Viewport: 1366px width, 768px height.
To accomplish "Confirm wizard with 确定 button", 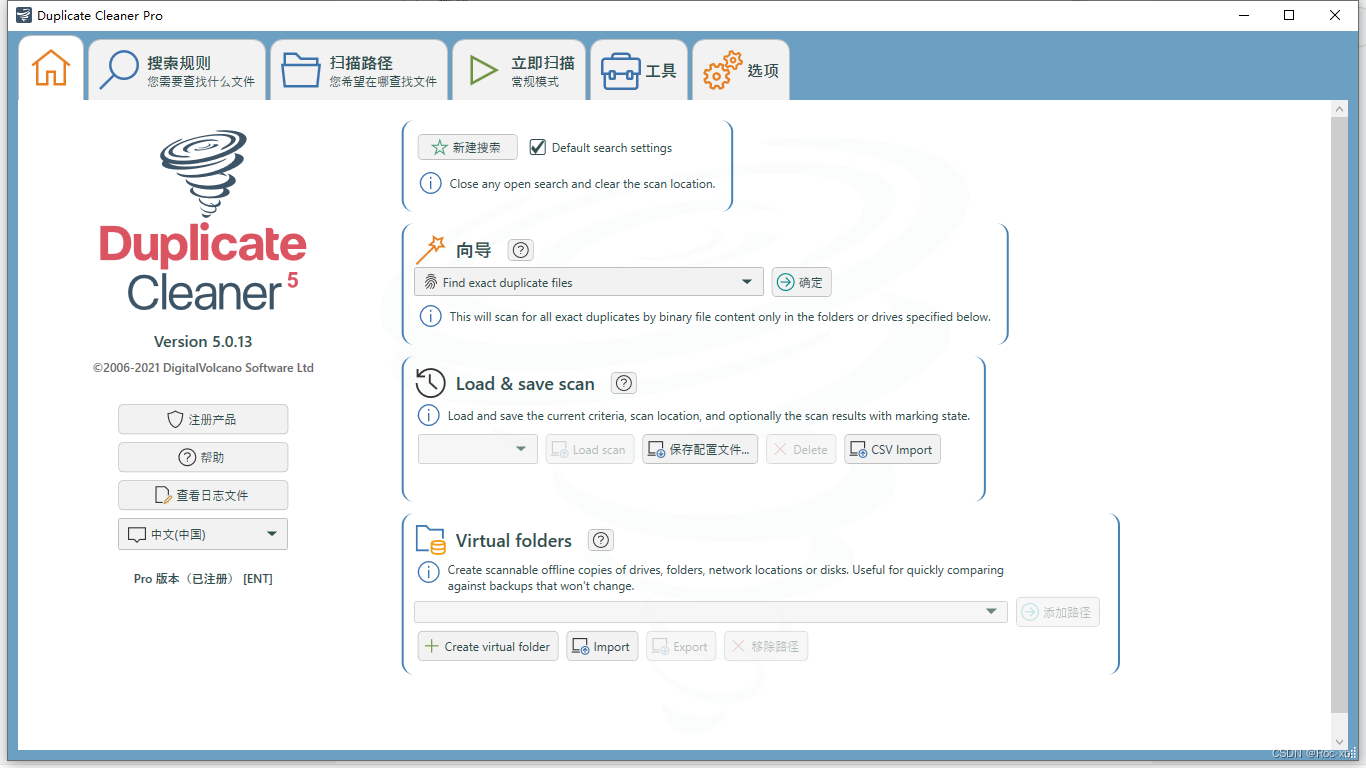I will [801, 282].
